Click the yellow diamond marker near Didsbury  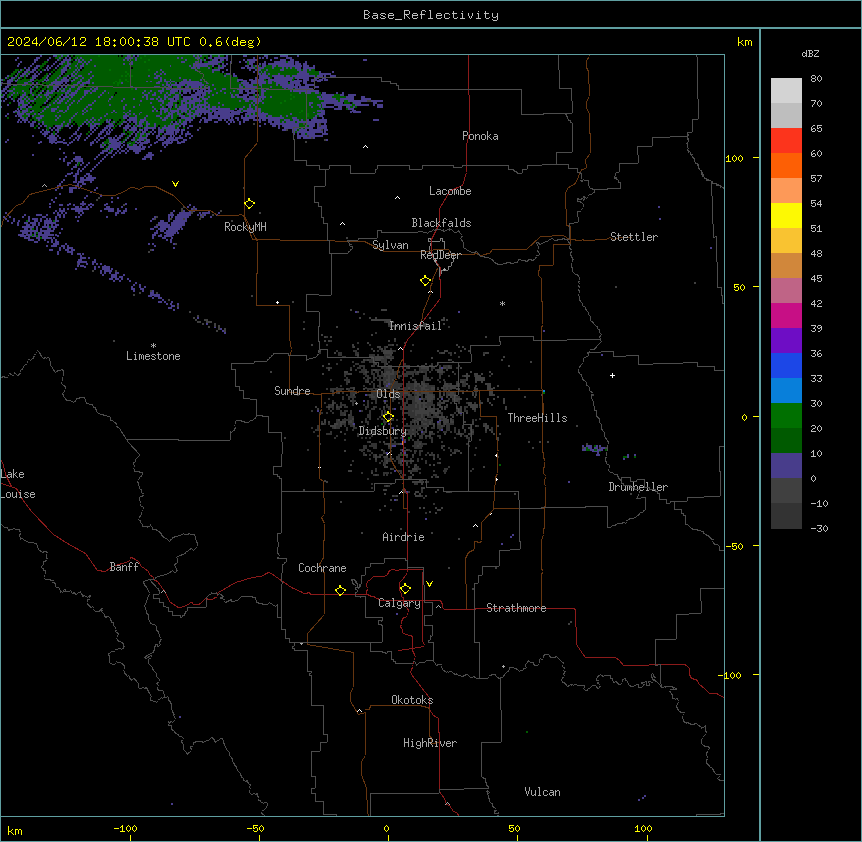click(388, 417)
